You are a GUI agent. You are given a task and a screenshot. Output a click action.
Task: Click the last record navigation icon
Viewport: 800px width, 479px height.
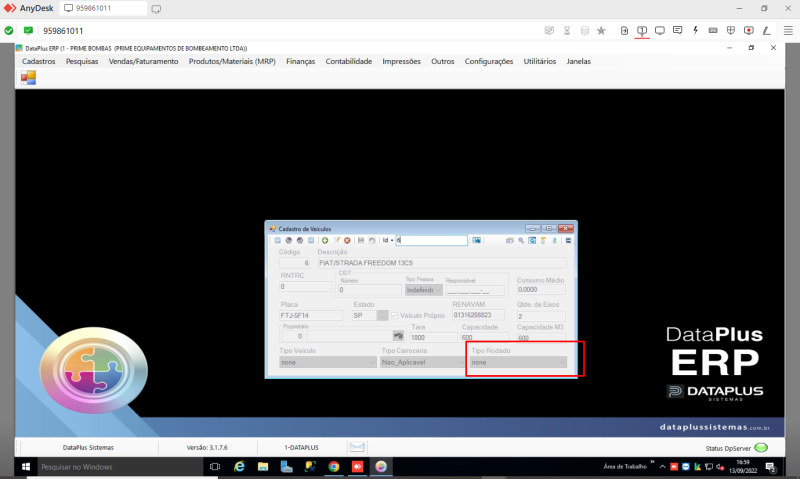[311, 240]
